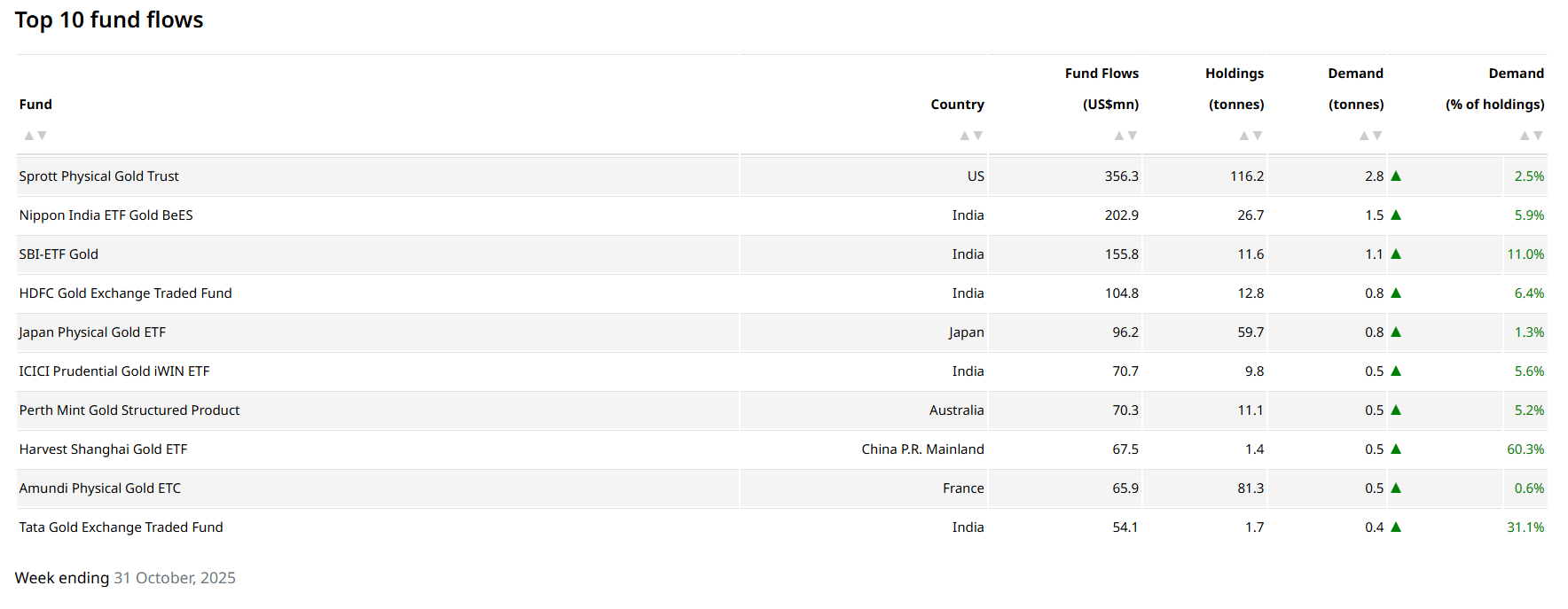Click the 31 October, 2025 date text
The width and height of the screenshot is (1568, 609).
[x=175, y=578]
